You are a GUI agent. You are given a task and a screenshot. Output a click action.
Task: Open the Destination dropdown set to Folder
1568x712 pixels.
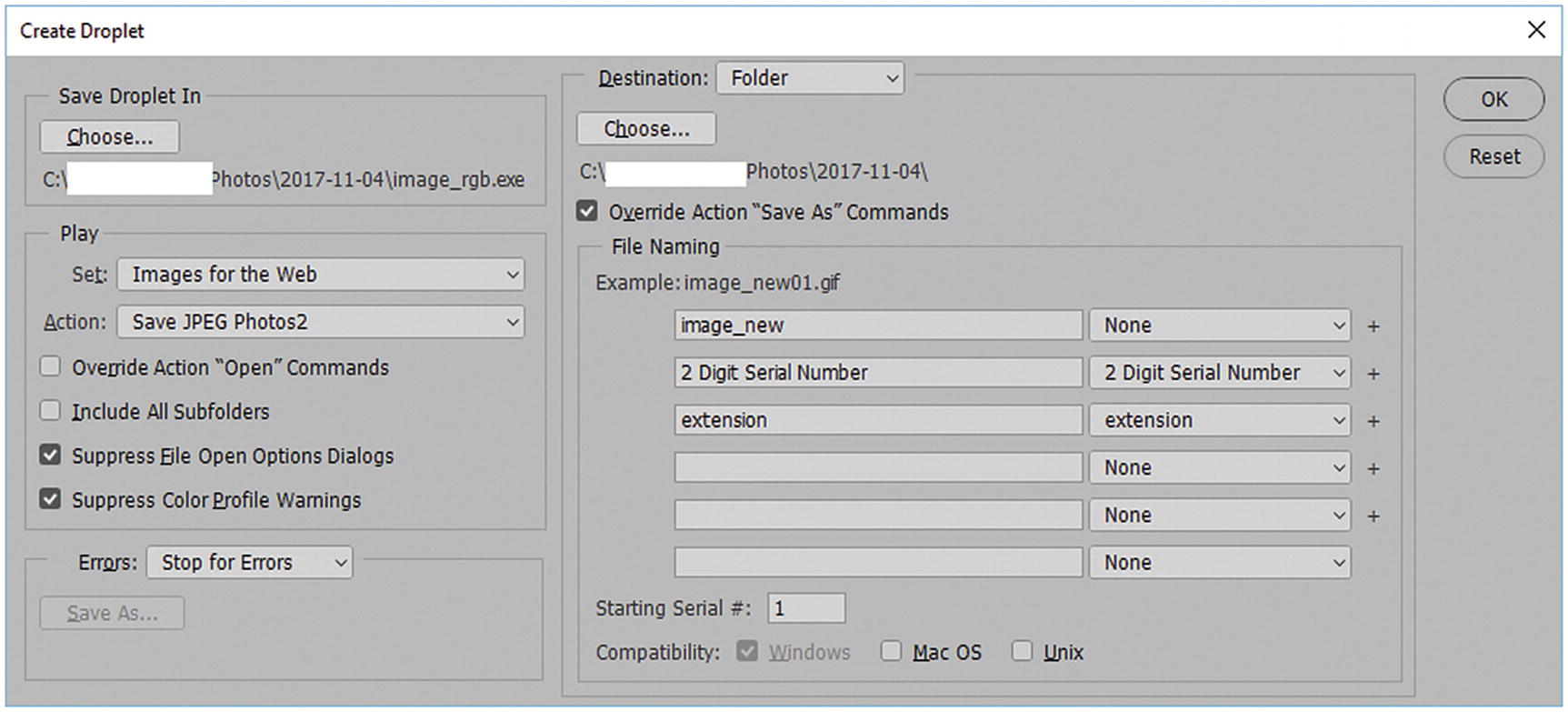click(810, 78)
